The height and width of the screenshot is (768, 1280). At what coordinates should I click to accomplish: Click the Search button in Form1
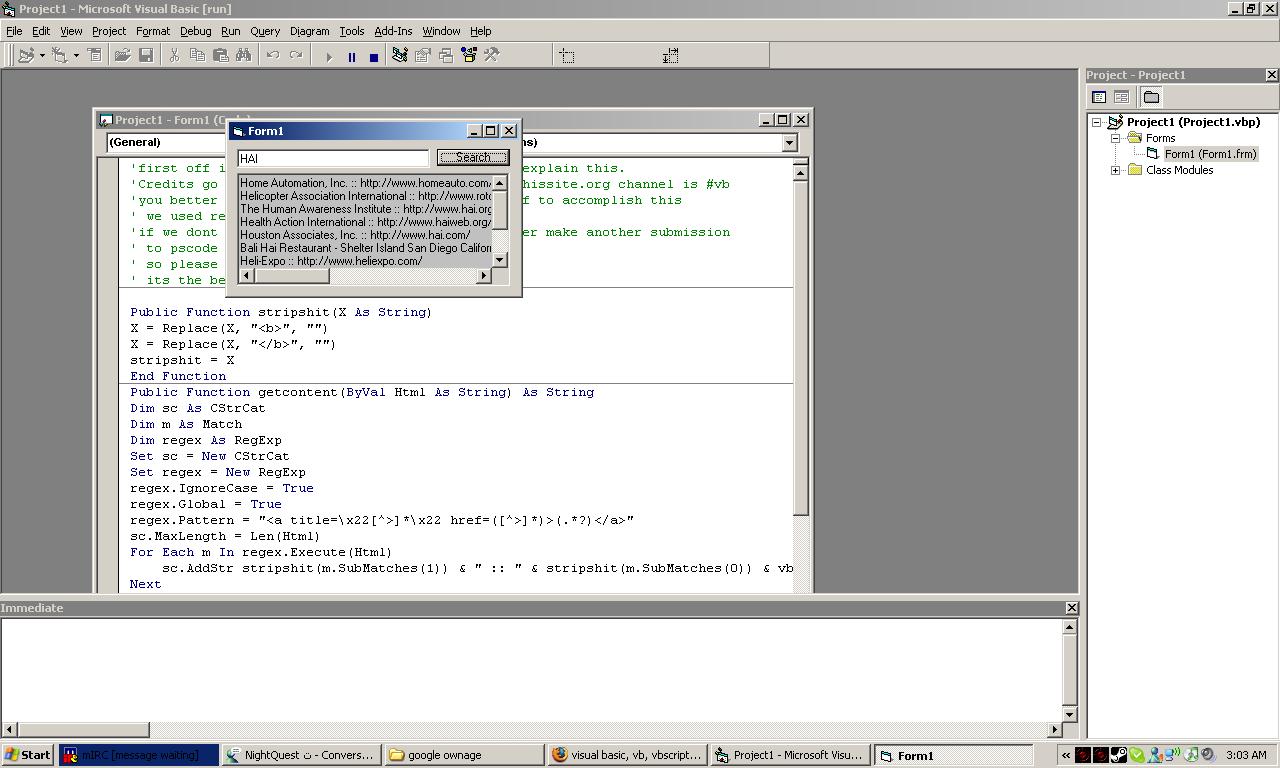(473, 158)
